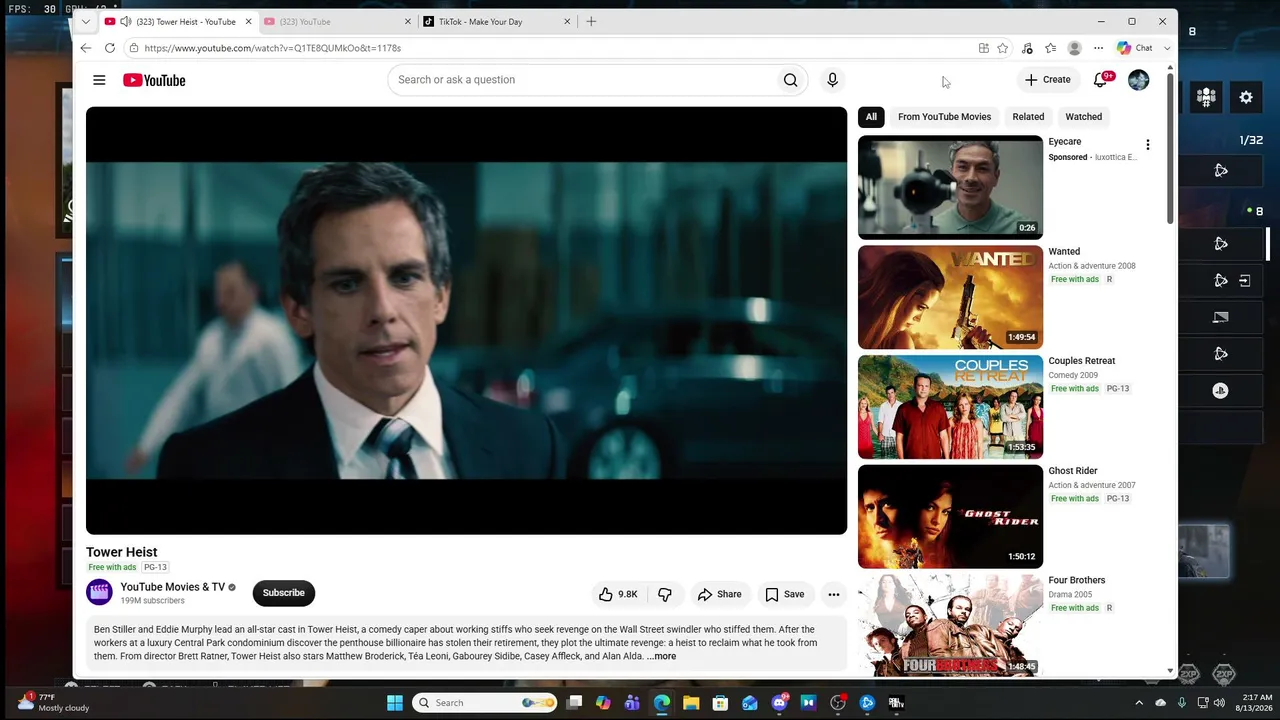Open the Couples Retreat movie thumbnail
The width and height of the screenshot is (1280, 720).
click(950, 407)
